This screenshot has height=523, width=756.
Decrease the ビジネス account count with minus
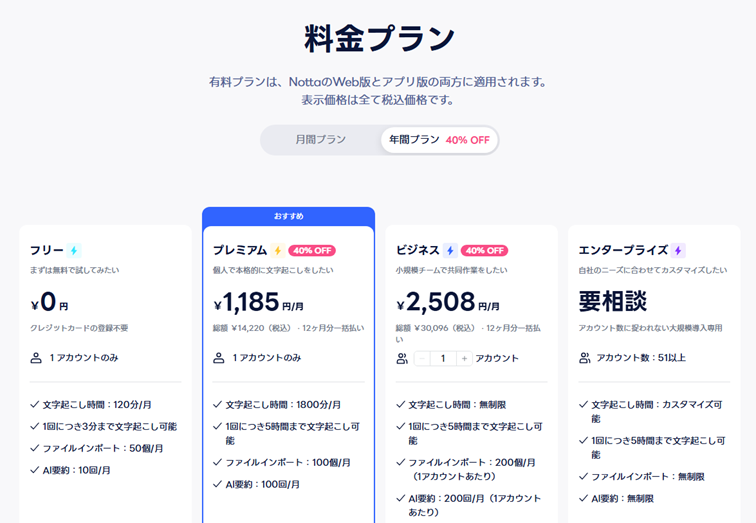(422, 358)
